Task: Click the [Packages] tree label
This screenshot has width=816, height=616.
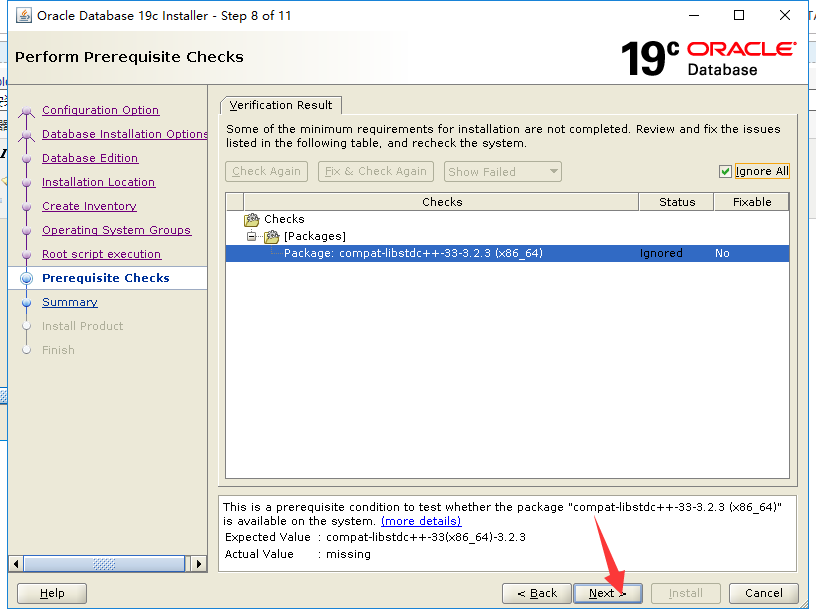Action: (315, 236)
